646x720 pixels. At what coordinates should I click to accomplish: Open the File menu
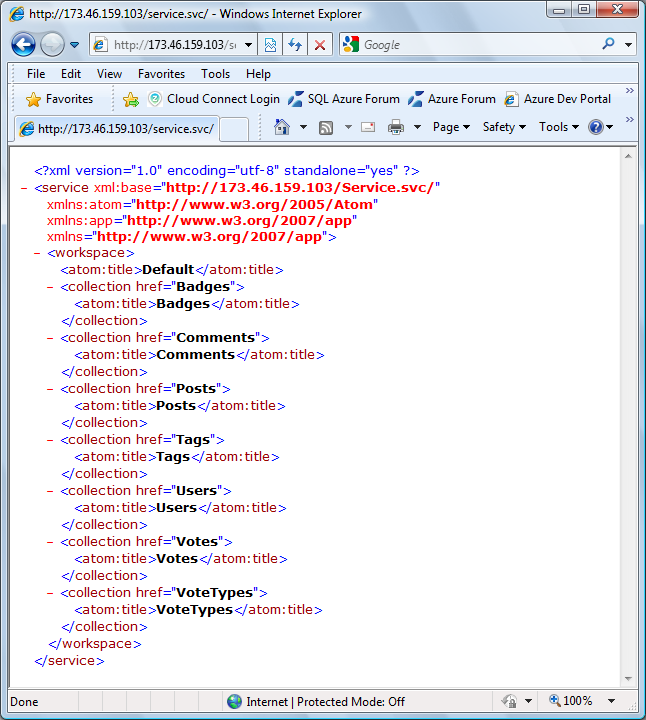coord(36,74)
